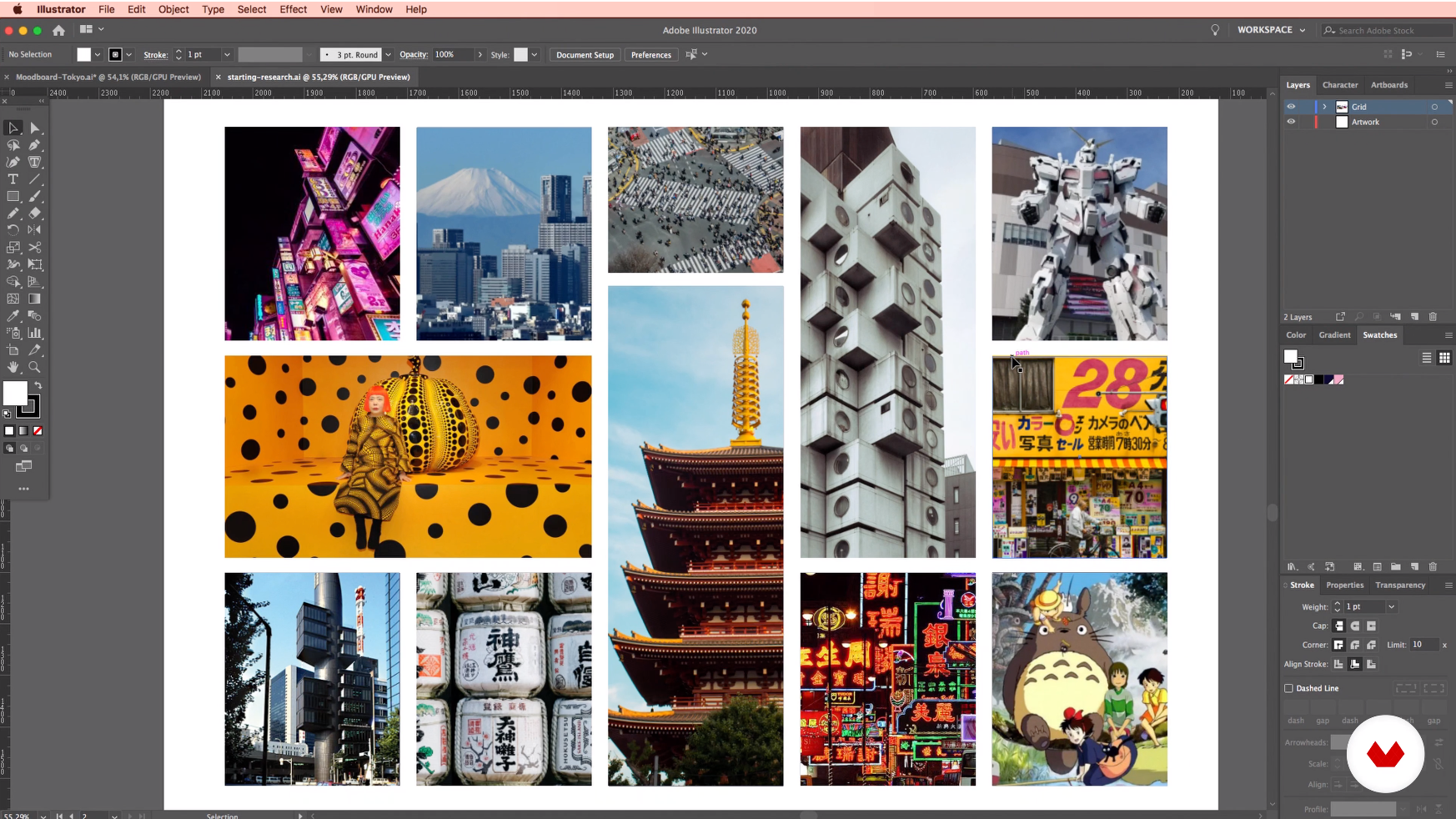Click the Document Setup button
This screenshot has height=819, width=1456.
(x=585, y=55)
